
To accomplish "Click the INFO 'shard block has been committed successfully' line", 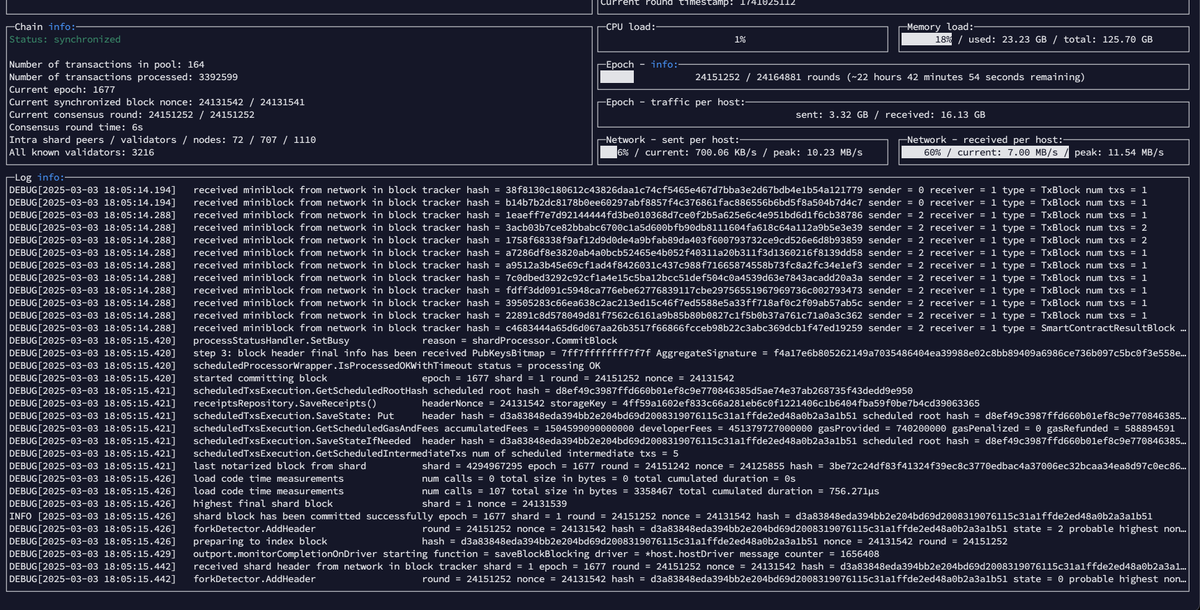I will pyautogui.click(x=581, y=515).
